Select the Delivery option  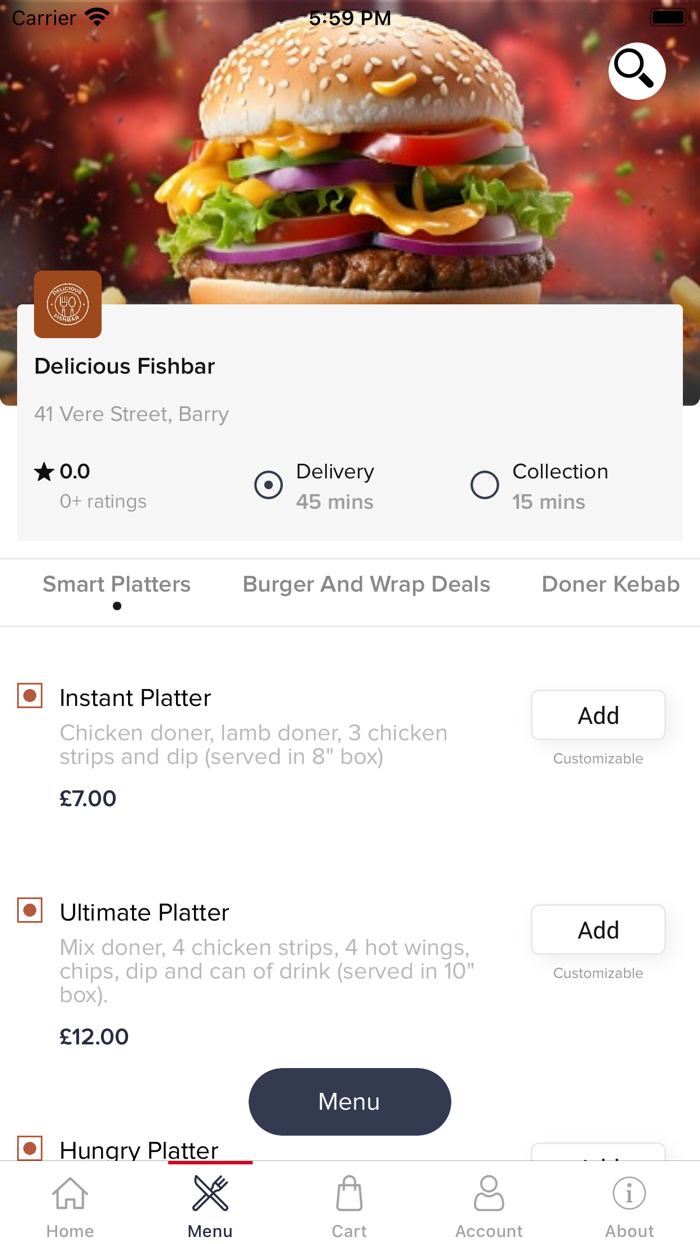point(268,485)
